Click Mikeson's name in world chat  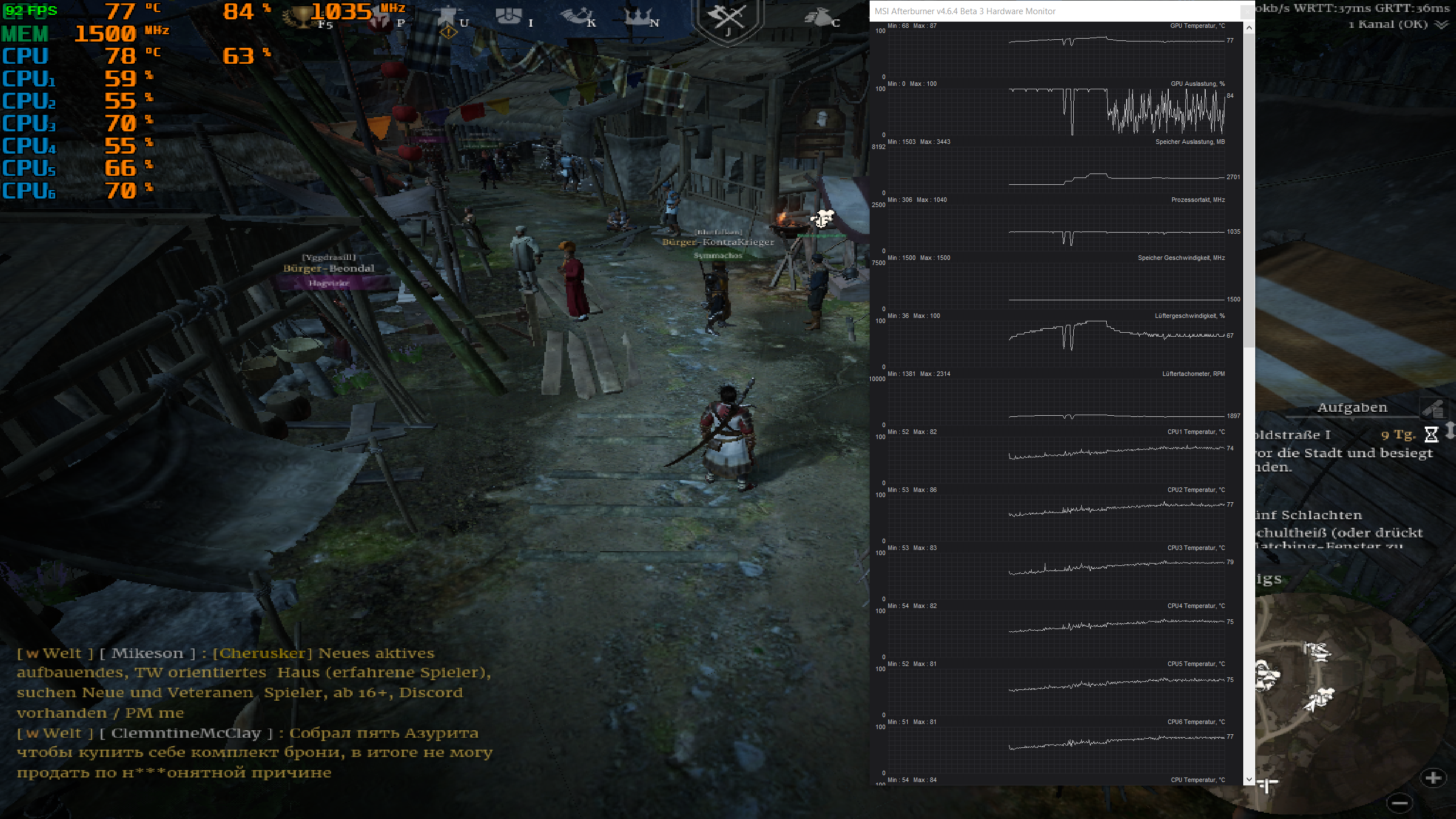(x=147, y=653)
